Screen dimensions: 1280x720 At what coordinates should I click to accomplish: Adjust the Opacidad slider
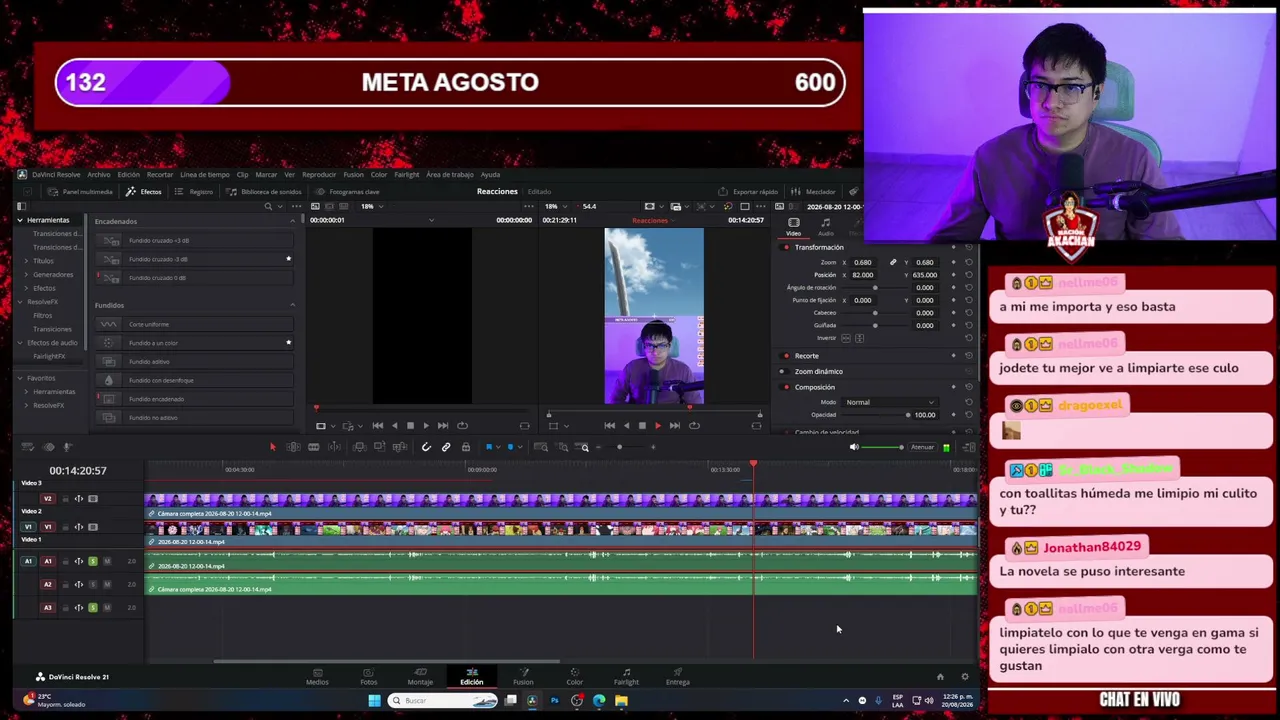[874, 415]
